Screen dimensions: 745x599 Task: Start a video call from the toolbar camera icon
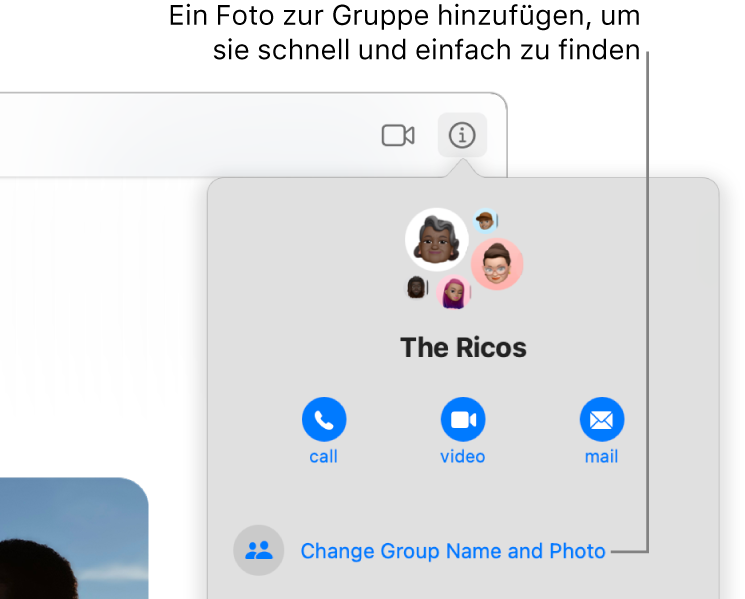398,135
